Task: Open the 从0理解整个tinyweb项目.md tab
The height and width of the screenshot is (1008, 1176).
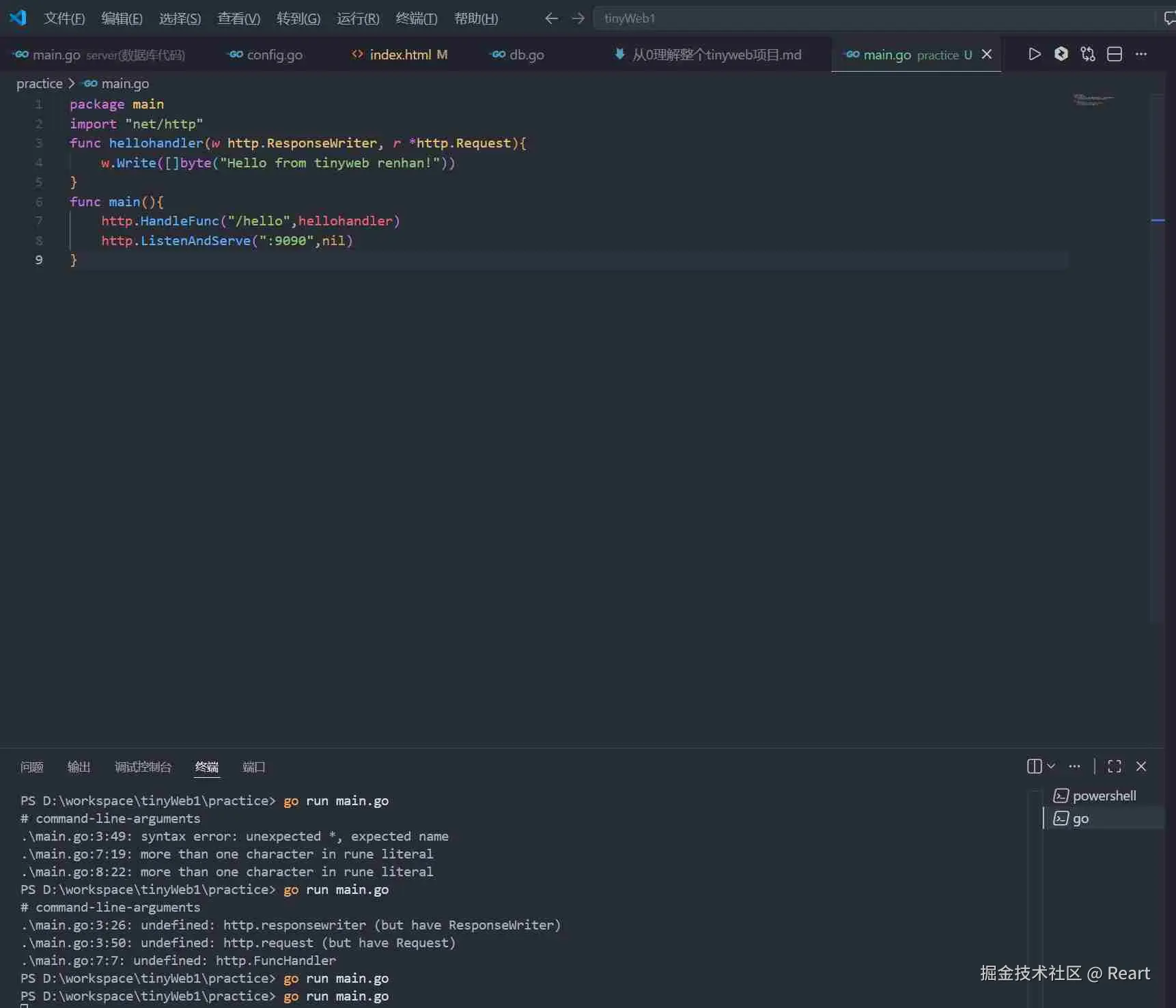Action: tap(716, 55)
